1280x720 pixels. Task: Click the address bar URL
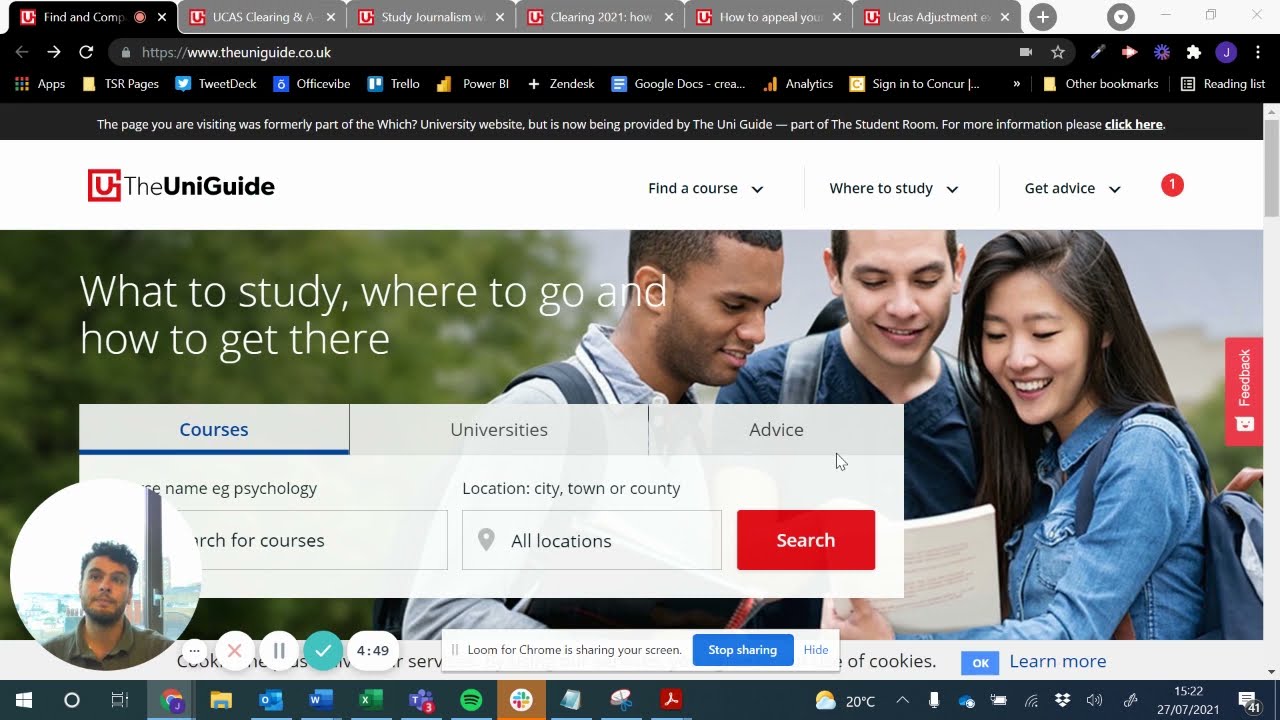(x=236, y=52)
